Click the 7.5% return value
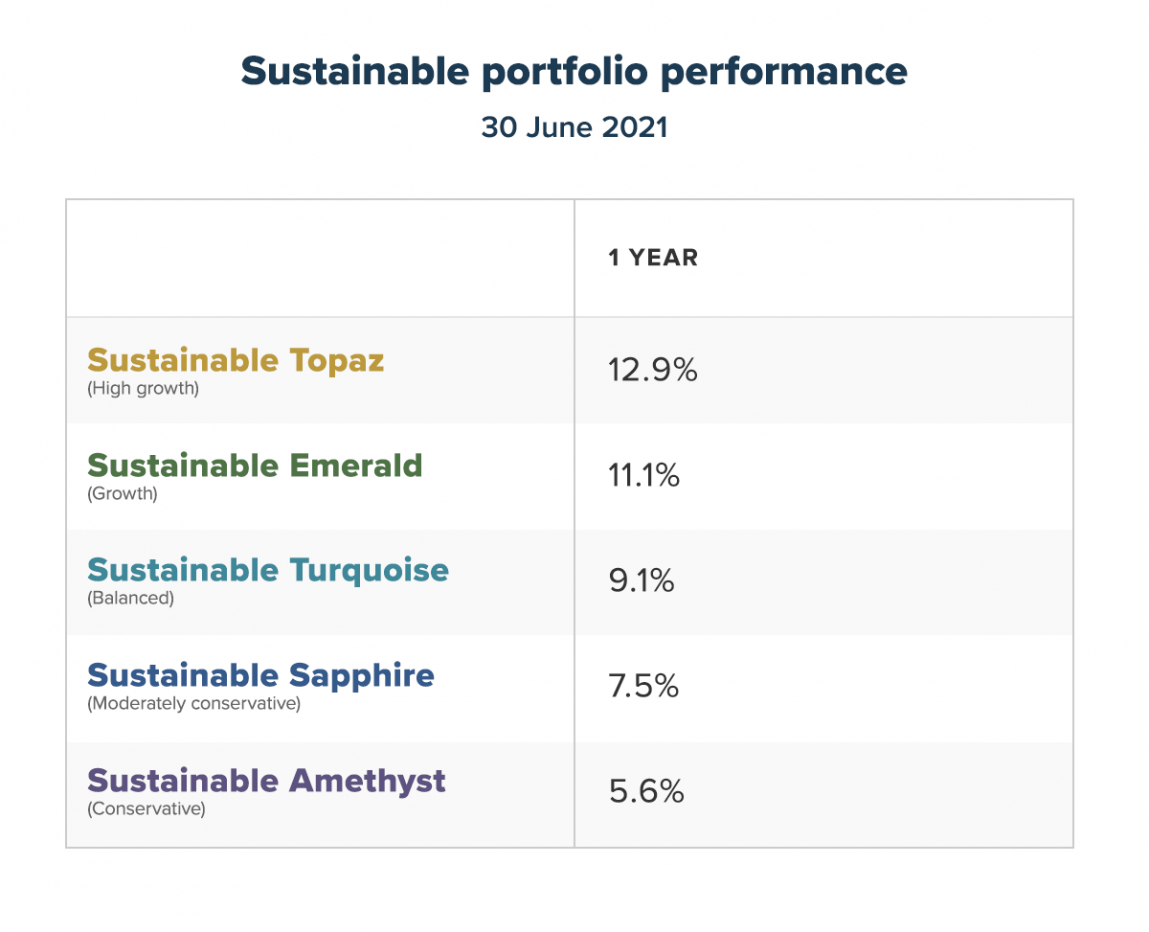1149x932 pixels. tap(643, 686)
